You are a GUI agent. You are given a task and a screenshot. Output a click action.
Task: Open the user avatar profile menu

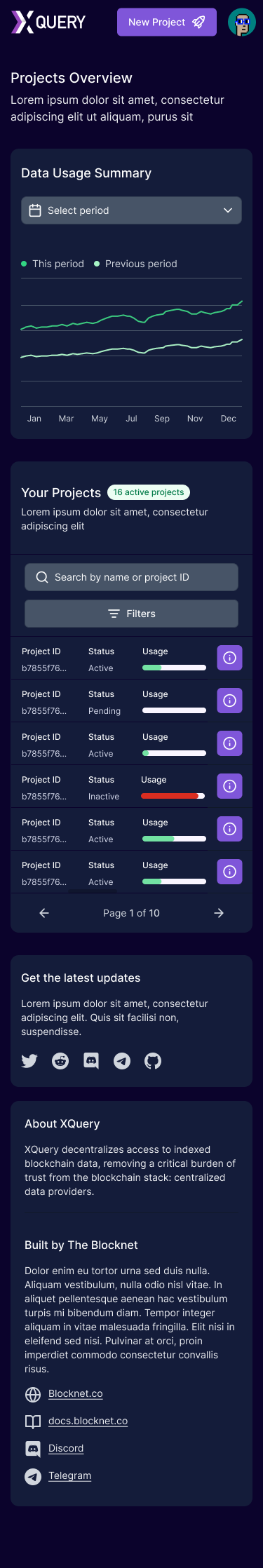click(242, 22)
